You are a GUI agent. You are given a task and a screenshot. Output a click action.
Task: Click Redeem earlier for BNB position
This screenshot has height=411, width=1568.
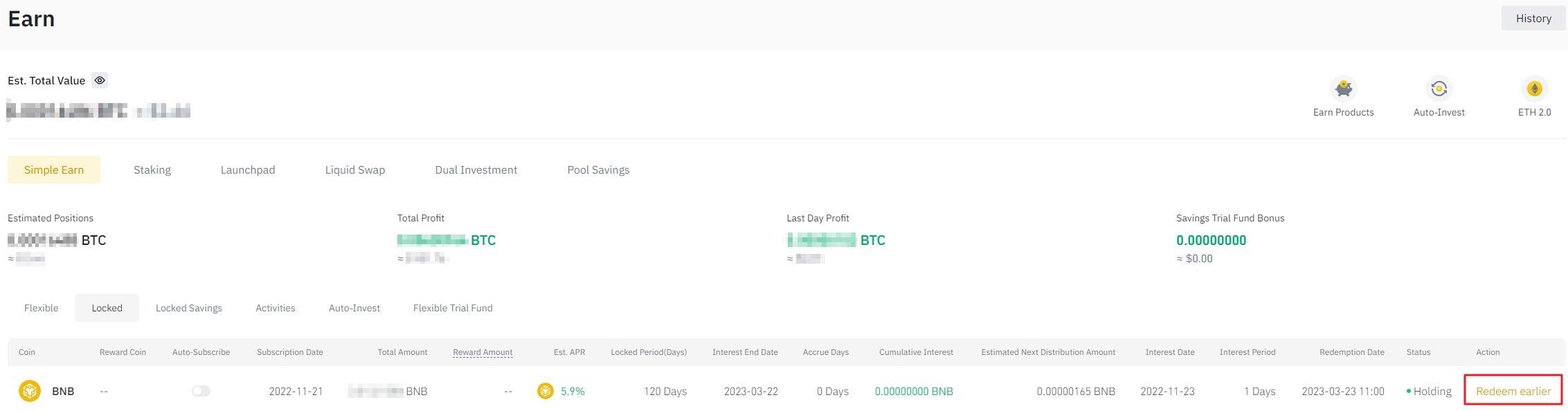[x=1513, y=391]
